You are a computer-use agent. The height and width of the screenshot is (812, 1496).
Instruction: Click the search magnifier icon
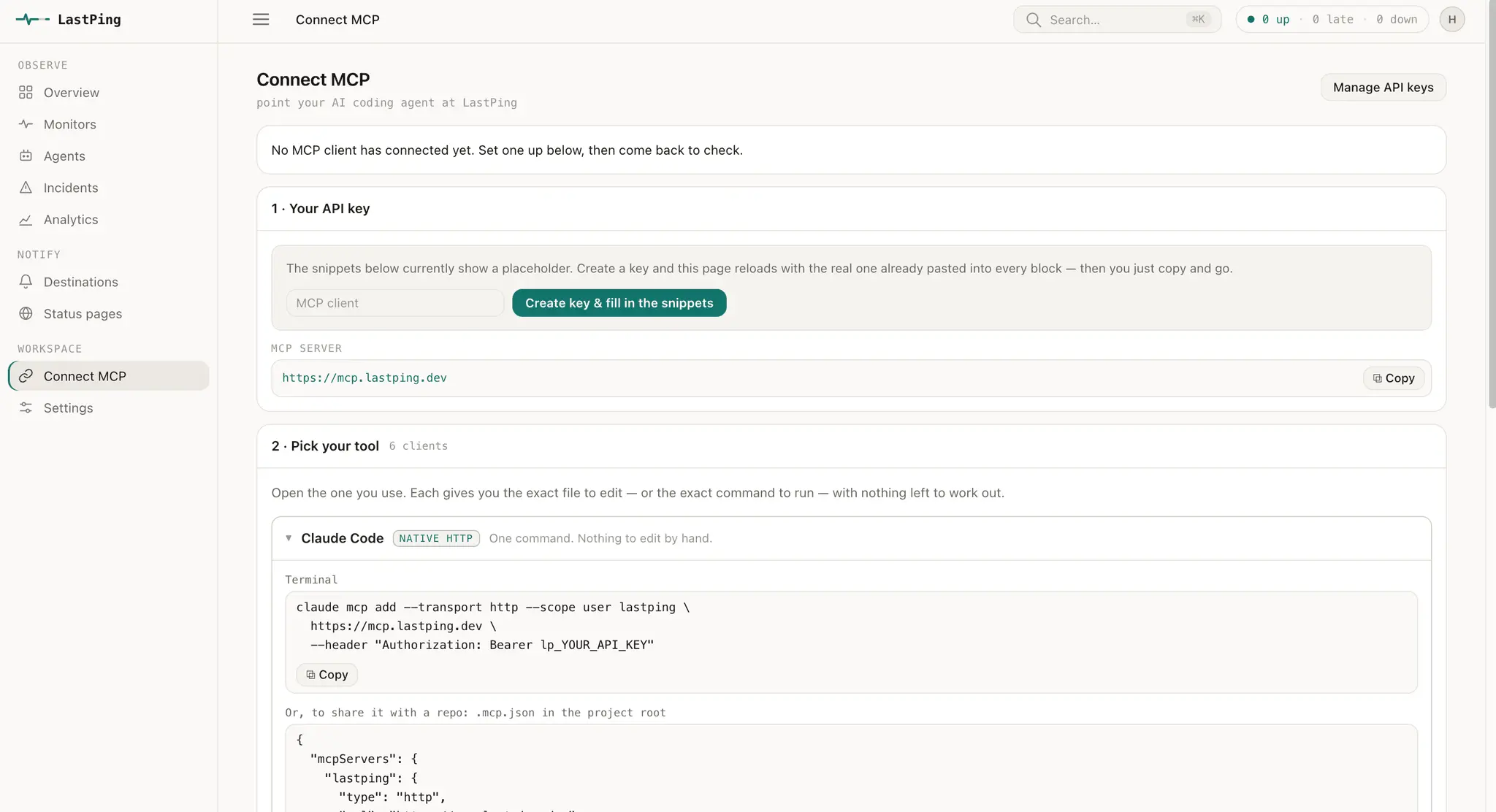pyautogui.click(x=1033, y=20)
